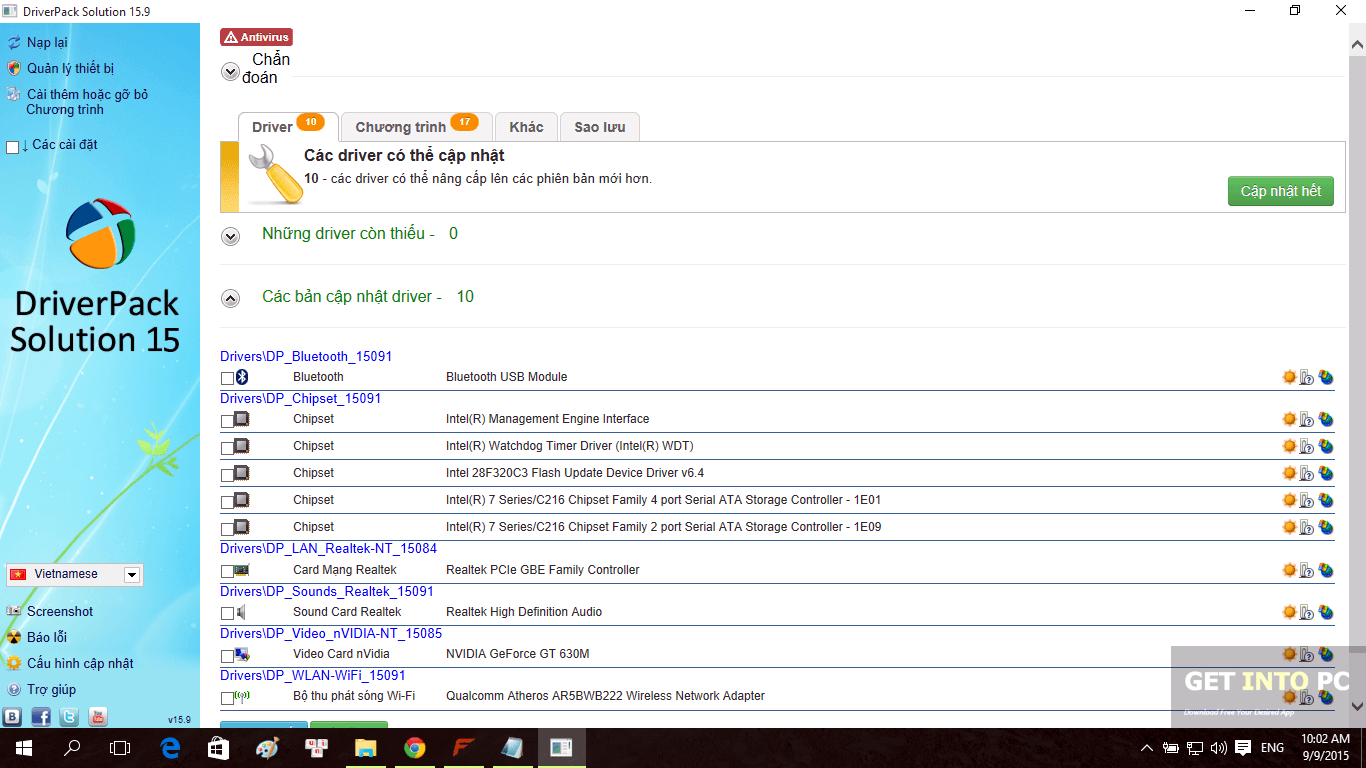Click the sun update icon for Bluetooth USB Module
The height and width of the screenshot is (768, 1366).
coord(1289,377)
